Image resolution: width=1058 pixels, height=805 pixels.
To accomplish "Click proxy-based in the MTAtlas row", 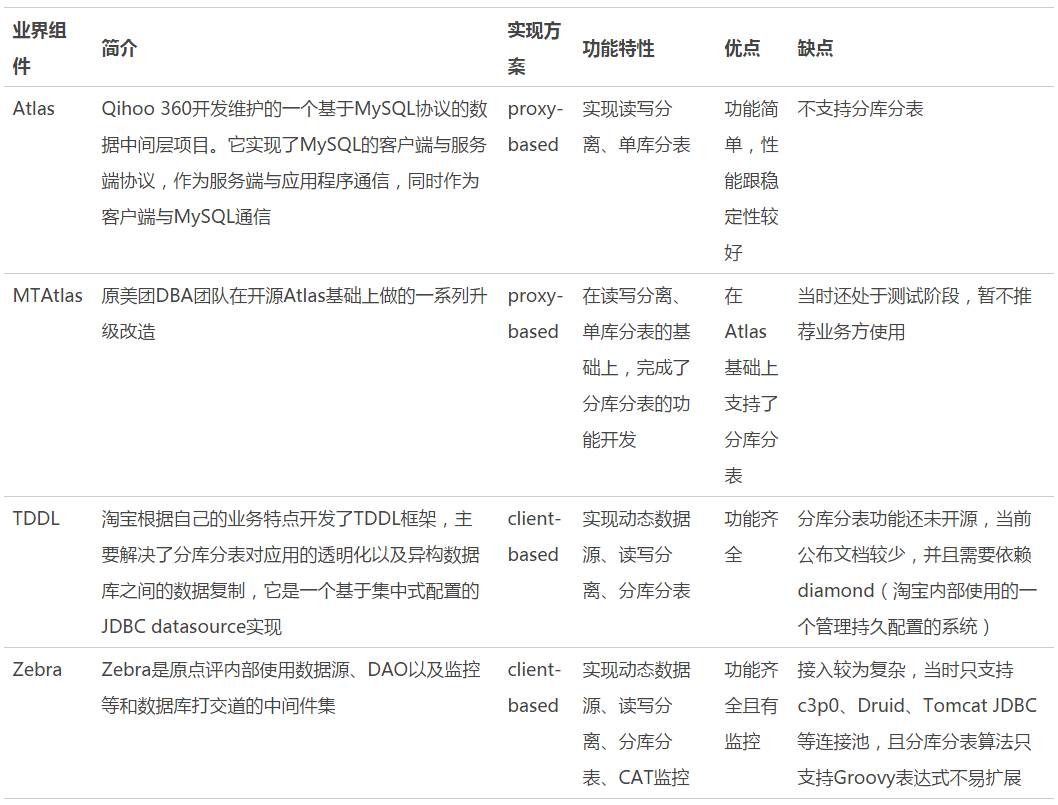I will pos(535,314).
